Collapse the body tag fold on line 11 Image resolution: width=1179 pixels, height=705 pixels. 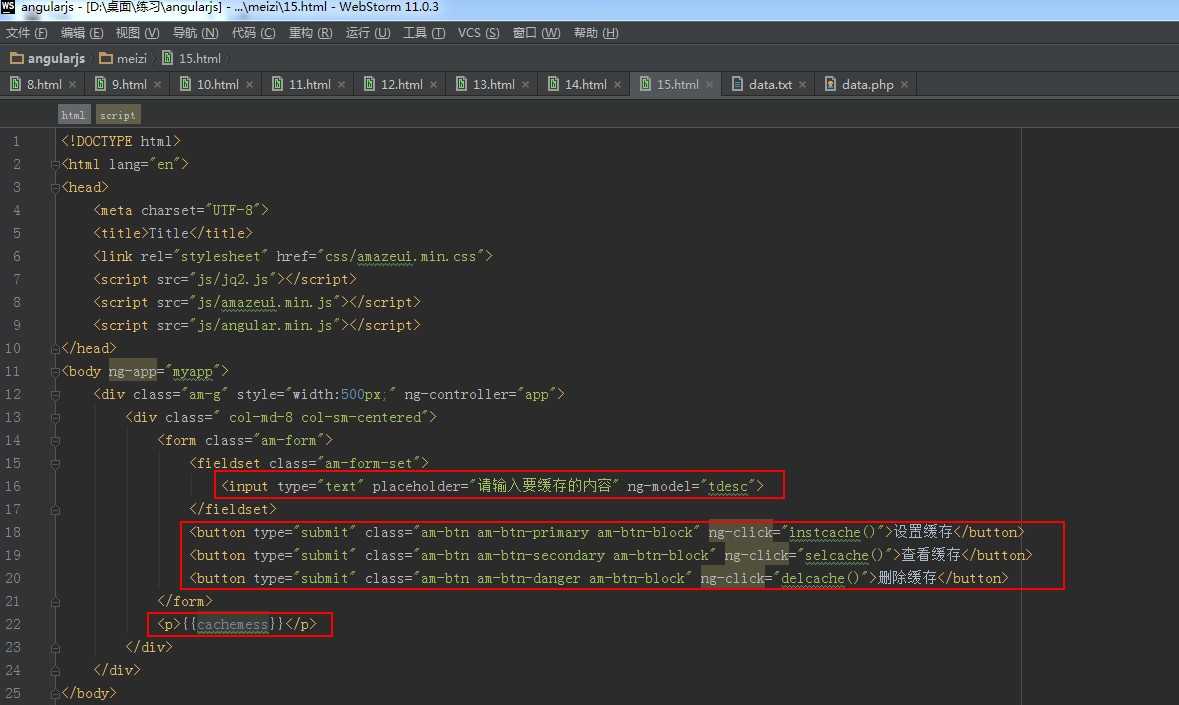(55, 371)
